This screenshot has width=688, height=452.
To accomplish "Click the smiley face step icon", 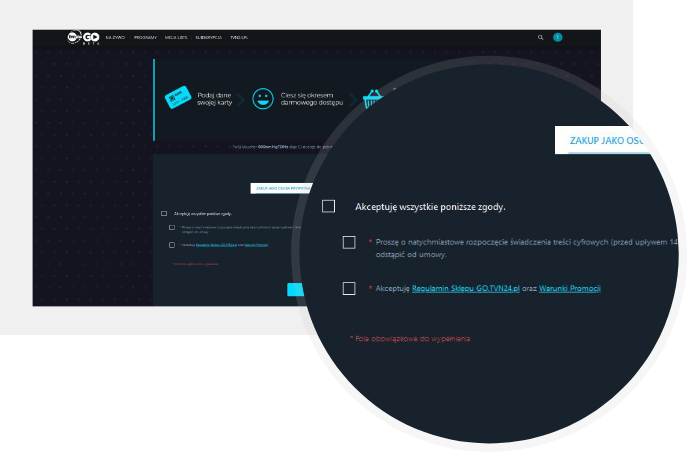I will click(263, 98).
